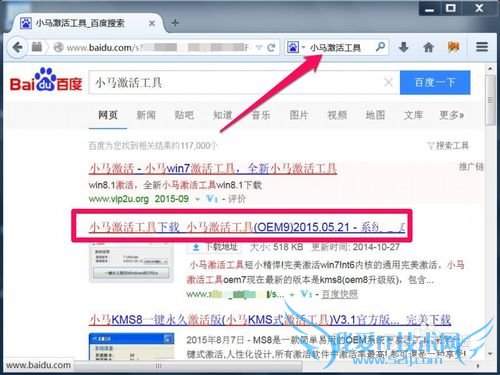
Task: Switch to the 新闻 tab
Action: tap(146, 115)
